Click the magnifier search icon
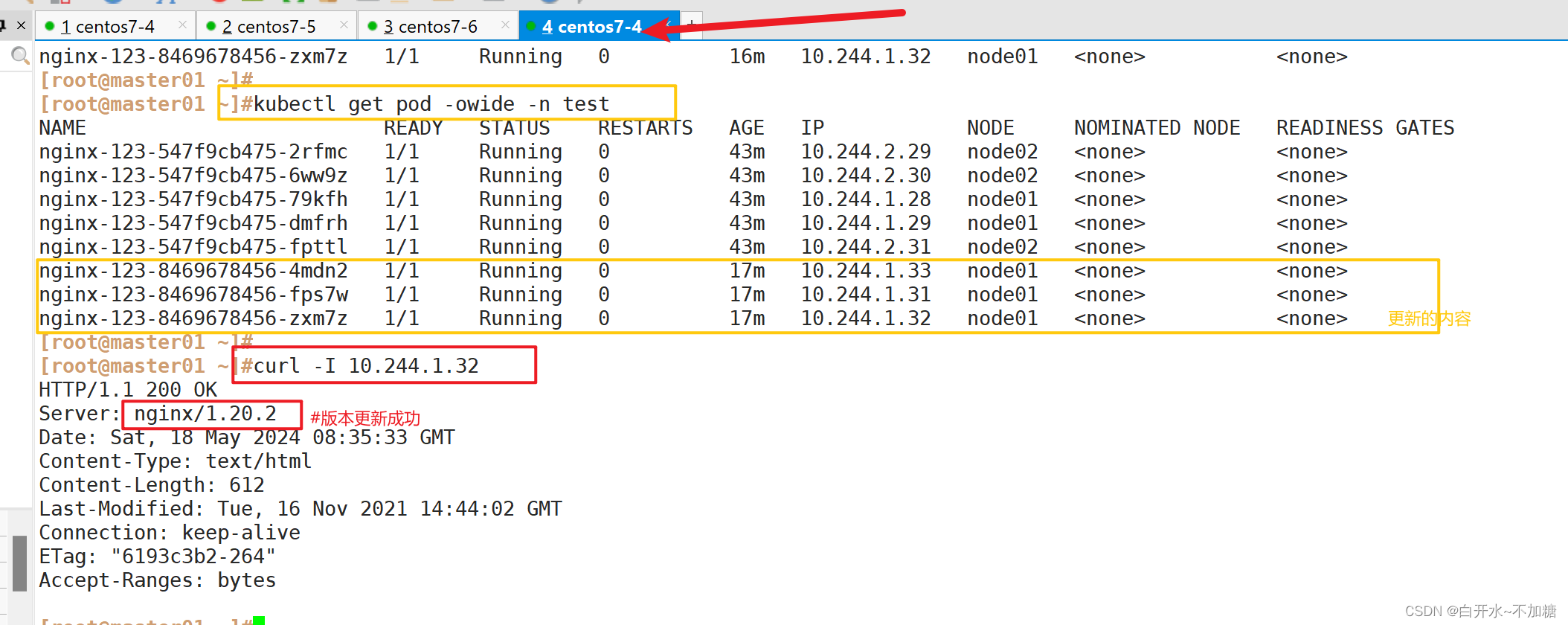This screenshot has height=625, width=1568. click(20, 55)
